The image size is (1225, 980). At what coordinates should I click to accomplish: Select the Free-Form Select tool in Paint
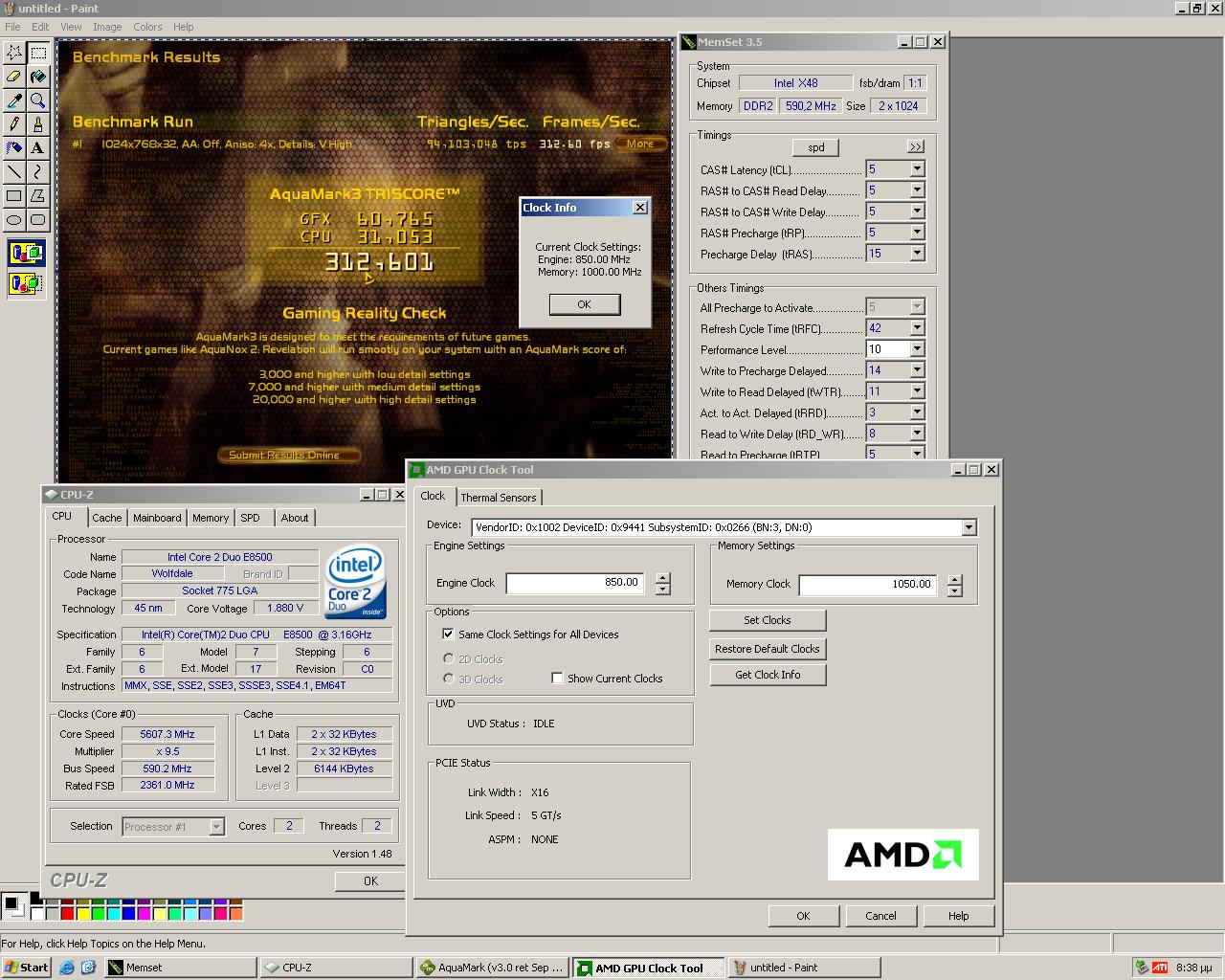tap(14, 53)
